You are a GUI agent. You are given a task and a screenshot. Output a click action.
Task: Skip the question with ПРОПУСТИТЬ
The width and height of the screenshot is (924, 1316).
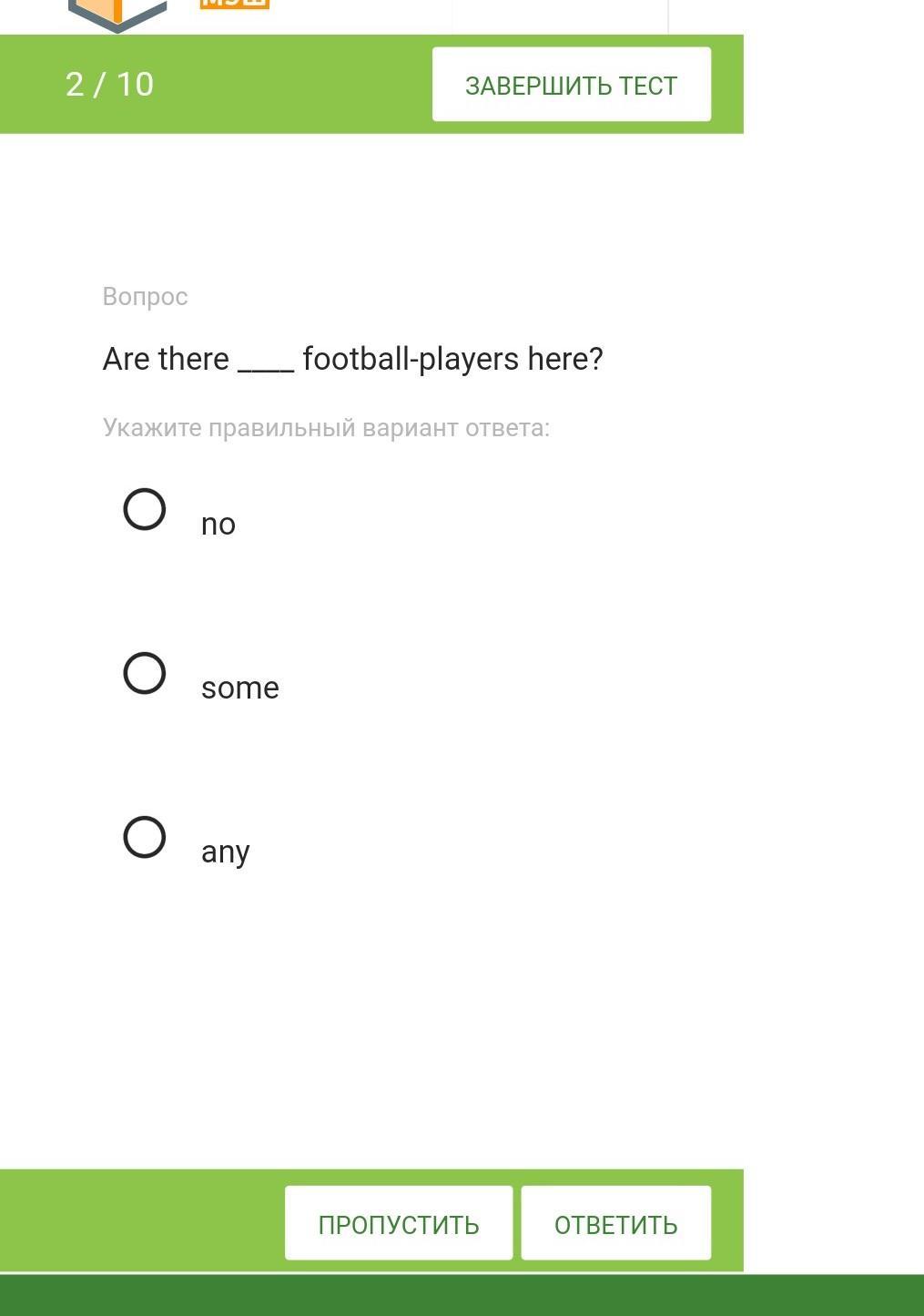(x=399, y=1223)
